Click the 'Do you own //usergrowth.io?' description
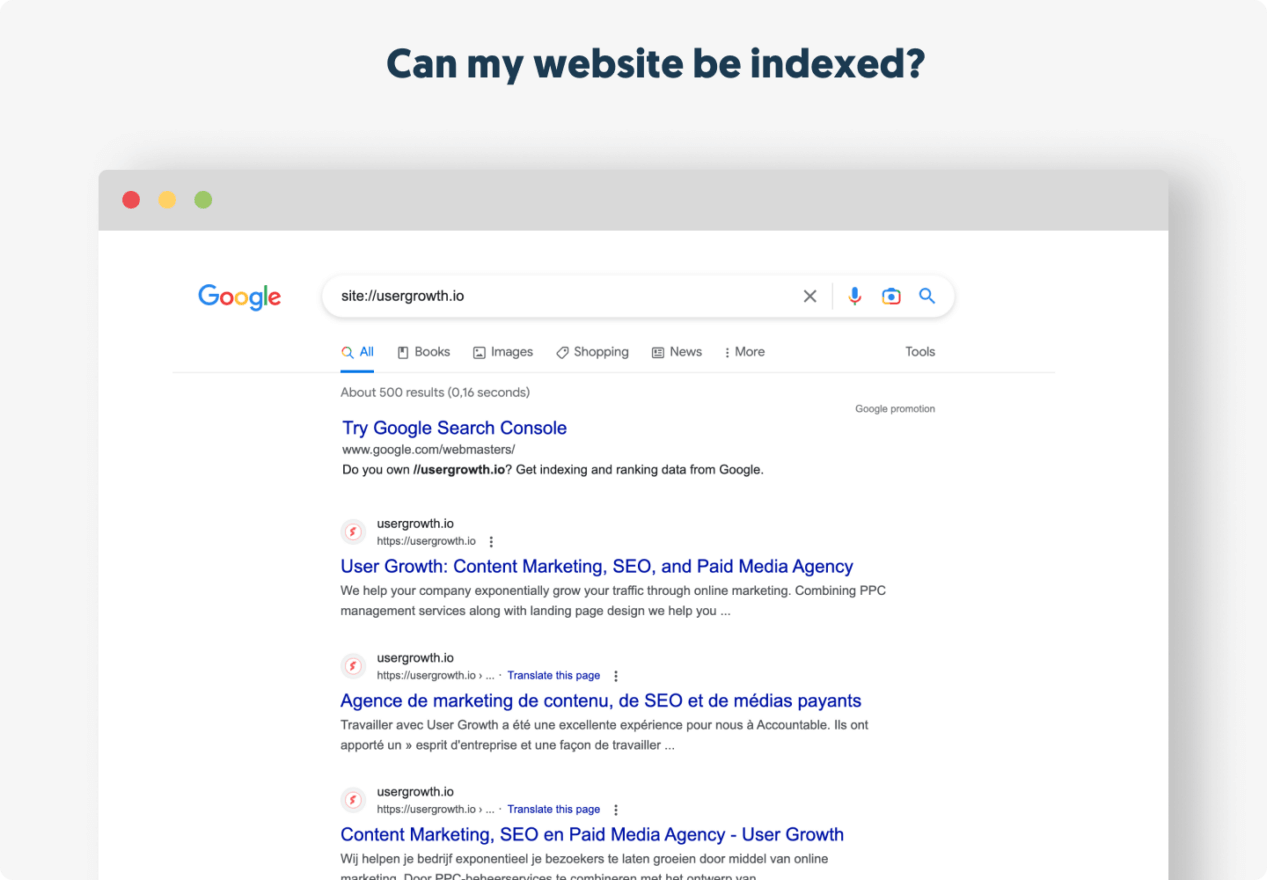Screen dimensions: 1267x880 click(x=553, y=469)
